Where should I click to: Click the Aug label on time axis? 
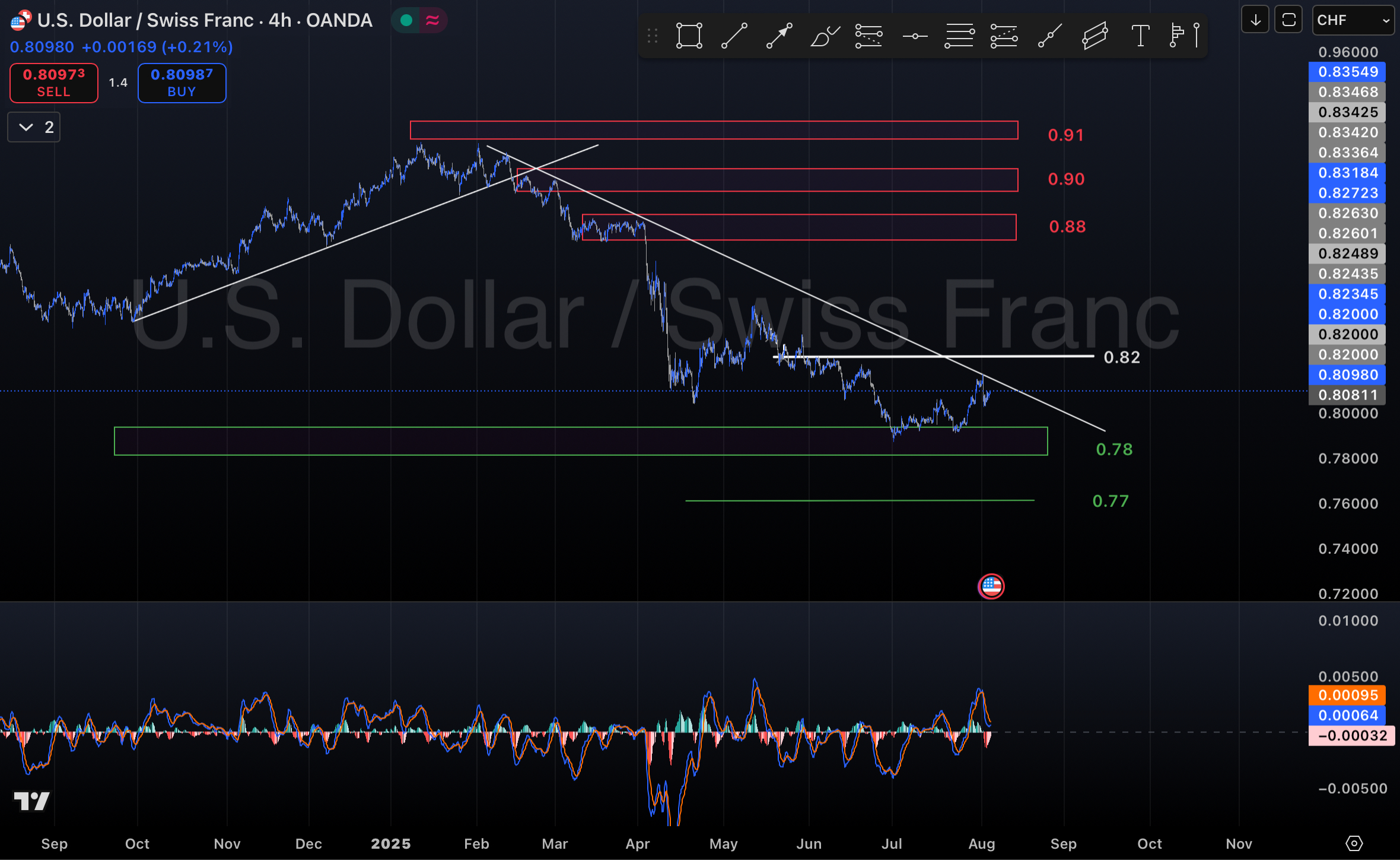(982, 843)
